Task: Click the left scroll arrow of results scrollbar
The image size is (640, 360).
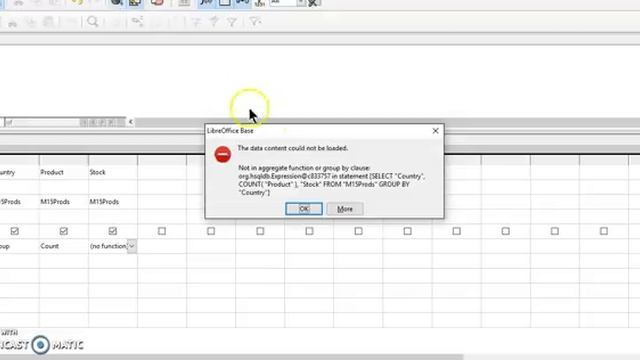Action: click(x=131, y=122)
